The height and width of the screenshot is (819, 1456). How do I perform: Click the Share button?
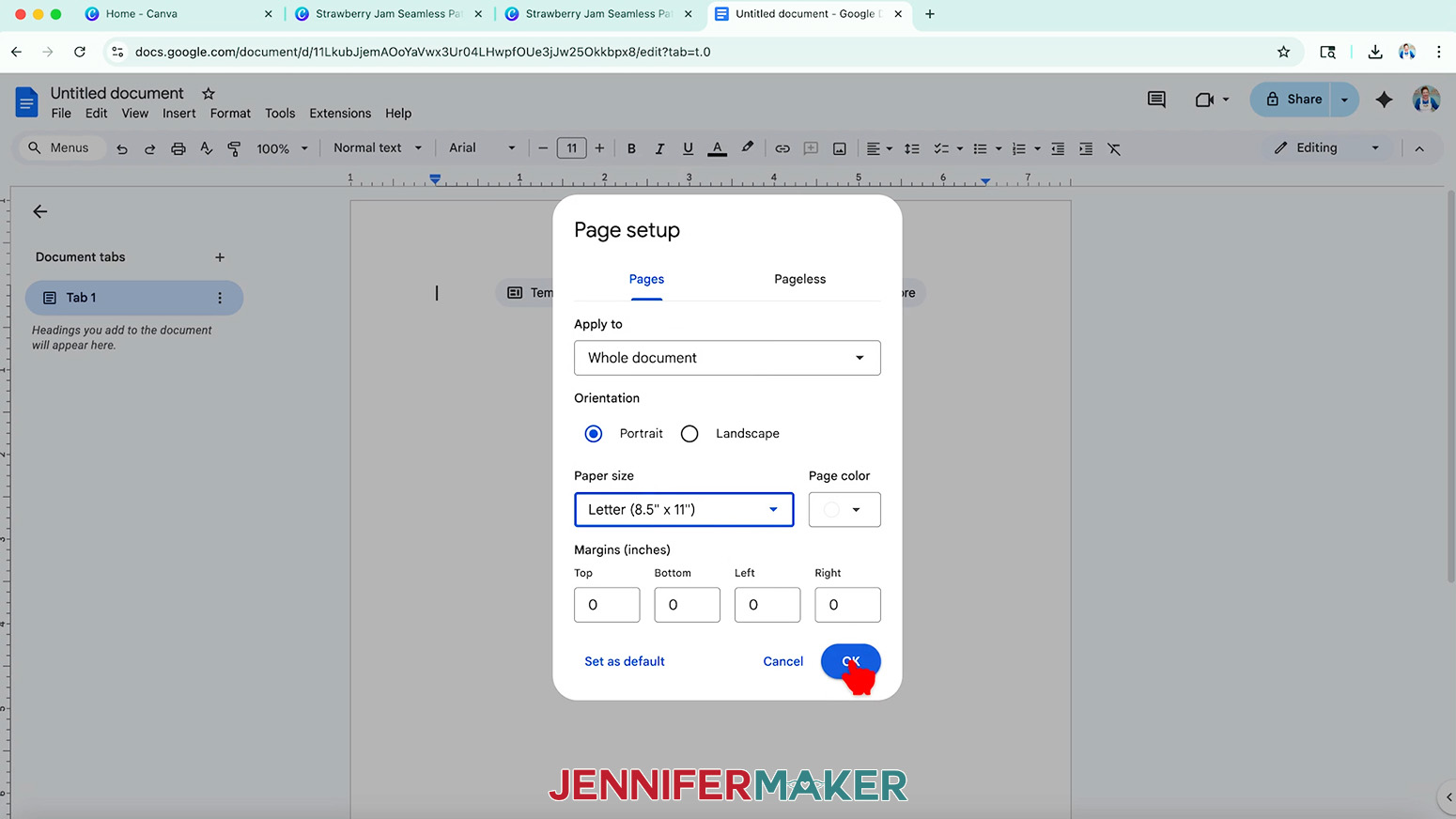[x=1292, y=99]
